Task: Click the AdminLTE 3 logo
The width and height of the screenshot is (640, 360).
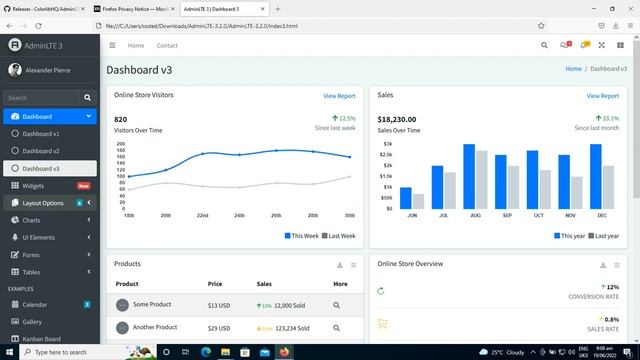Action: pyautogui.click(x=15, y=45)
